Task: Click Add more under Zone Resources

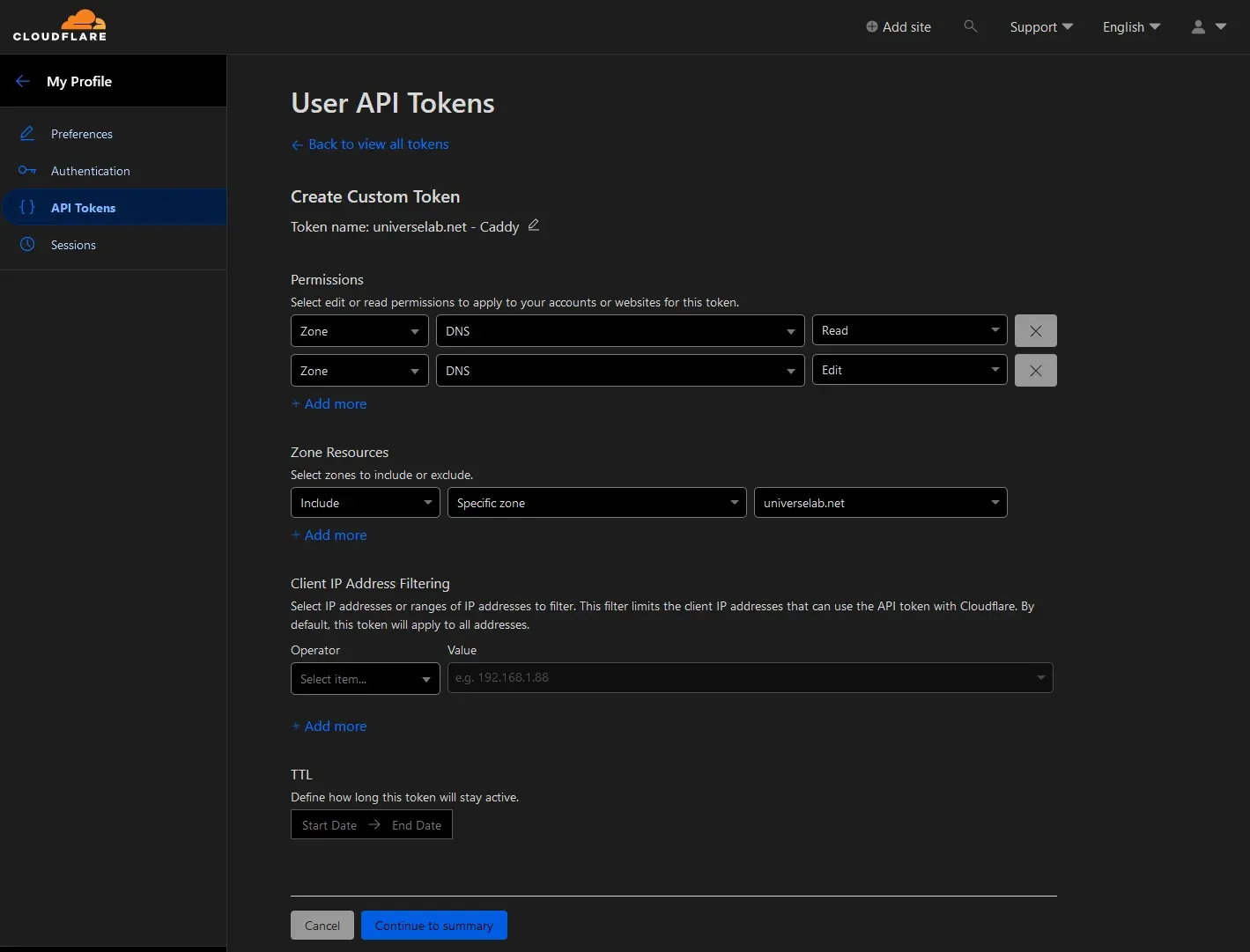Action: (329, 535)
